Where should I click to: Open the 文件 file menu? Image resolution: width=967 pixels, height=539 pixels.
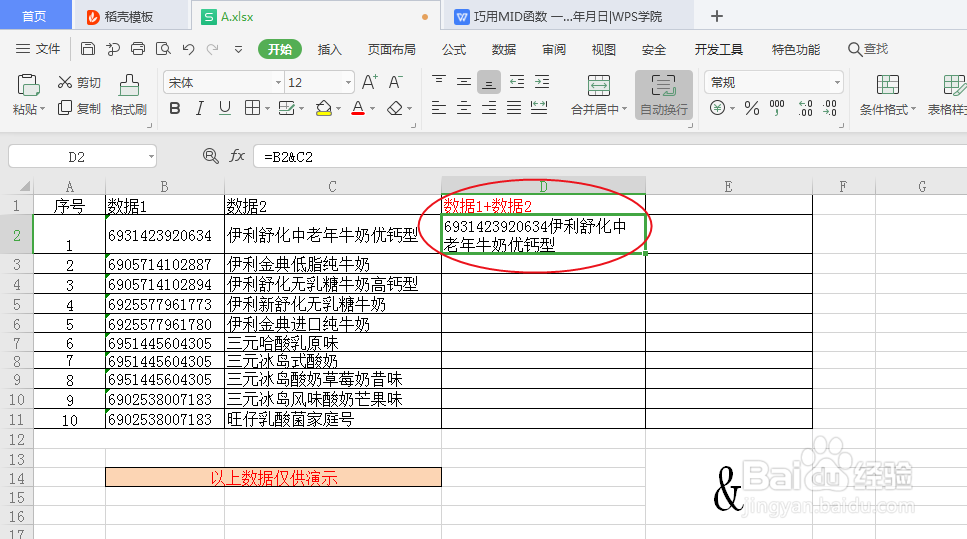click(x=38, y=49)
